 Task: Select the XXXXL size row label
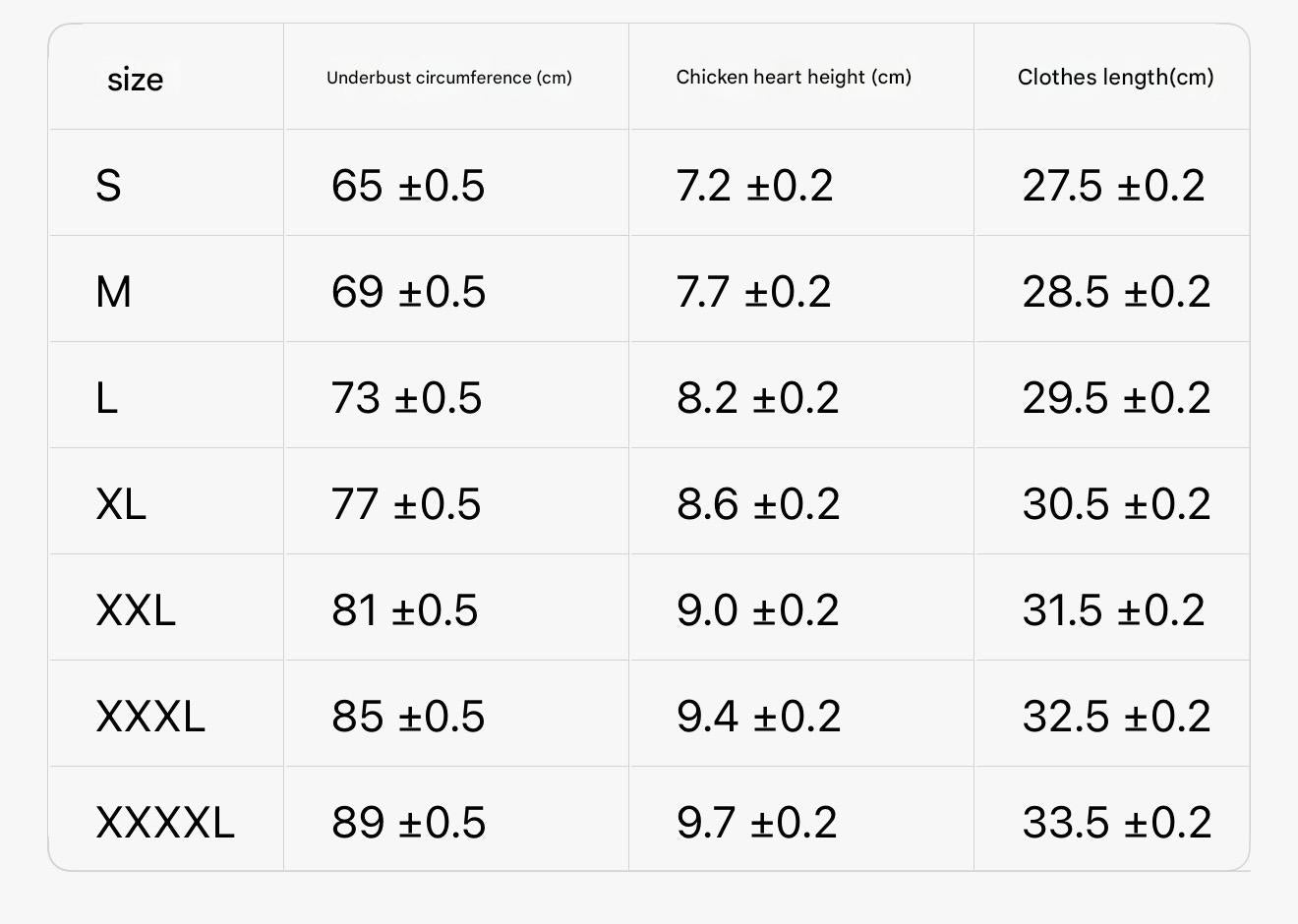click(x=165, y=823)
